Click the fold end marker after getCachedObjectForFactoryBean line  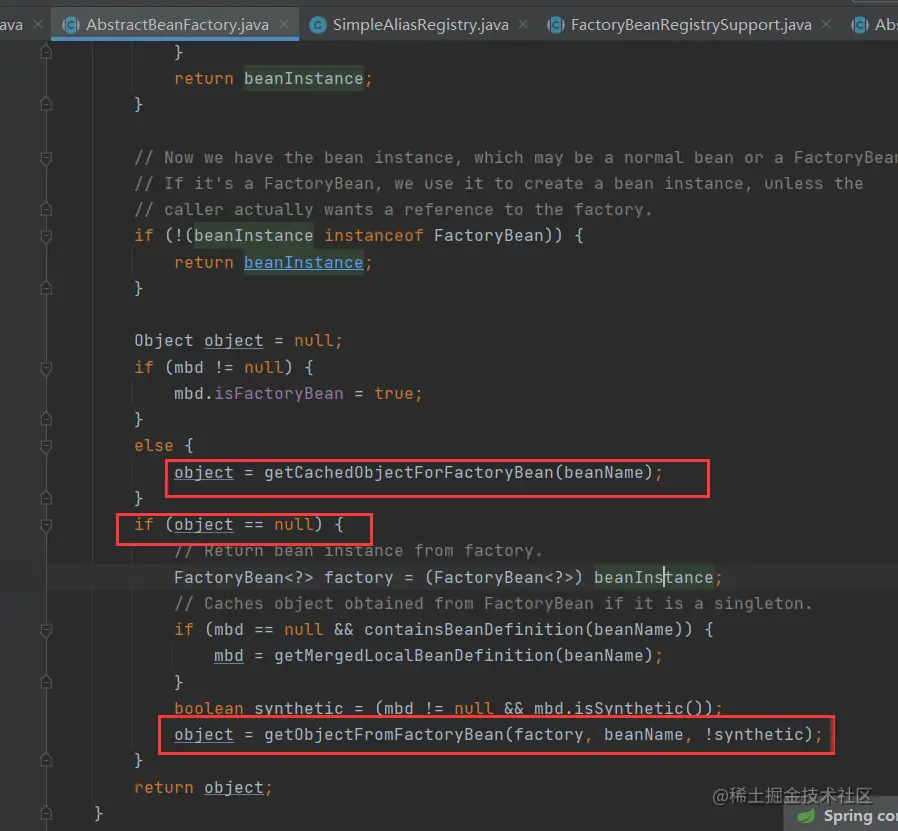click(46, 498)
